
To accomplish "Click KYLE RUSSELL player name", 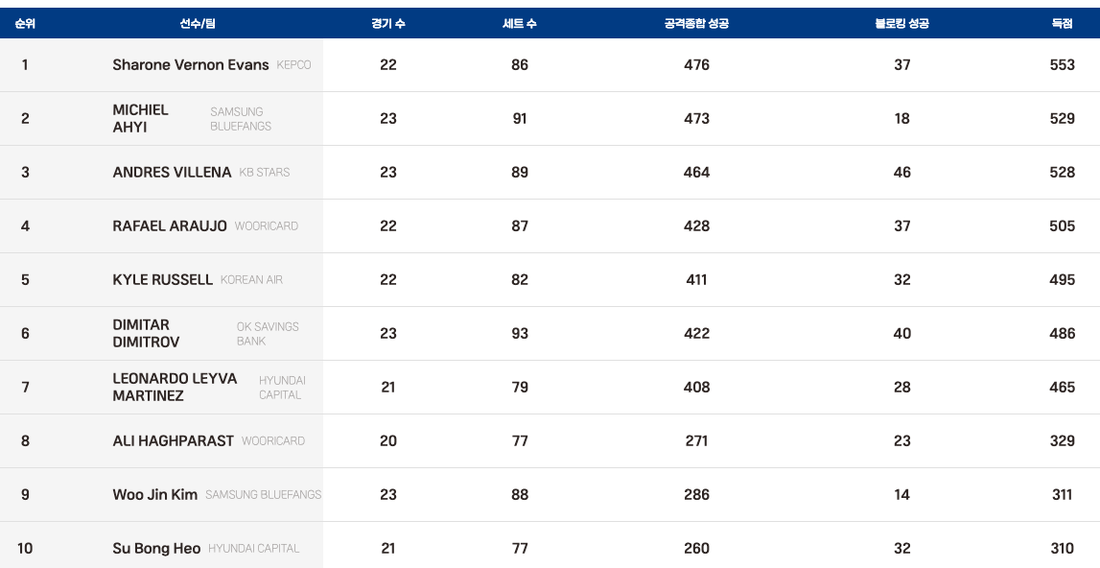I will [162, 280].
